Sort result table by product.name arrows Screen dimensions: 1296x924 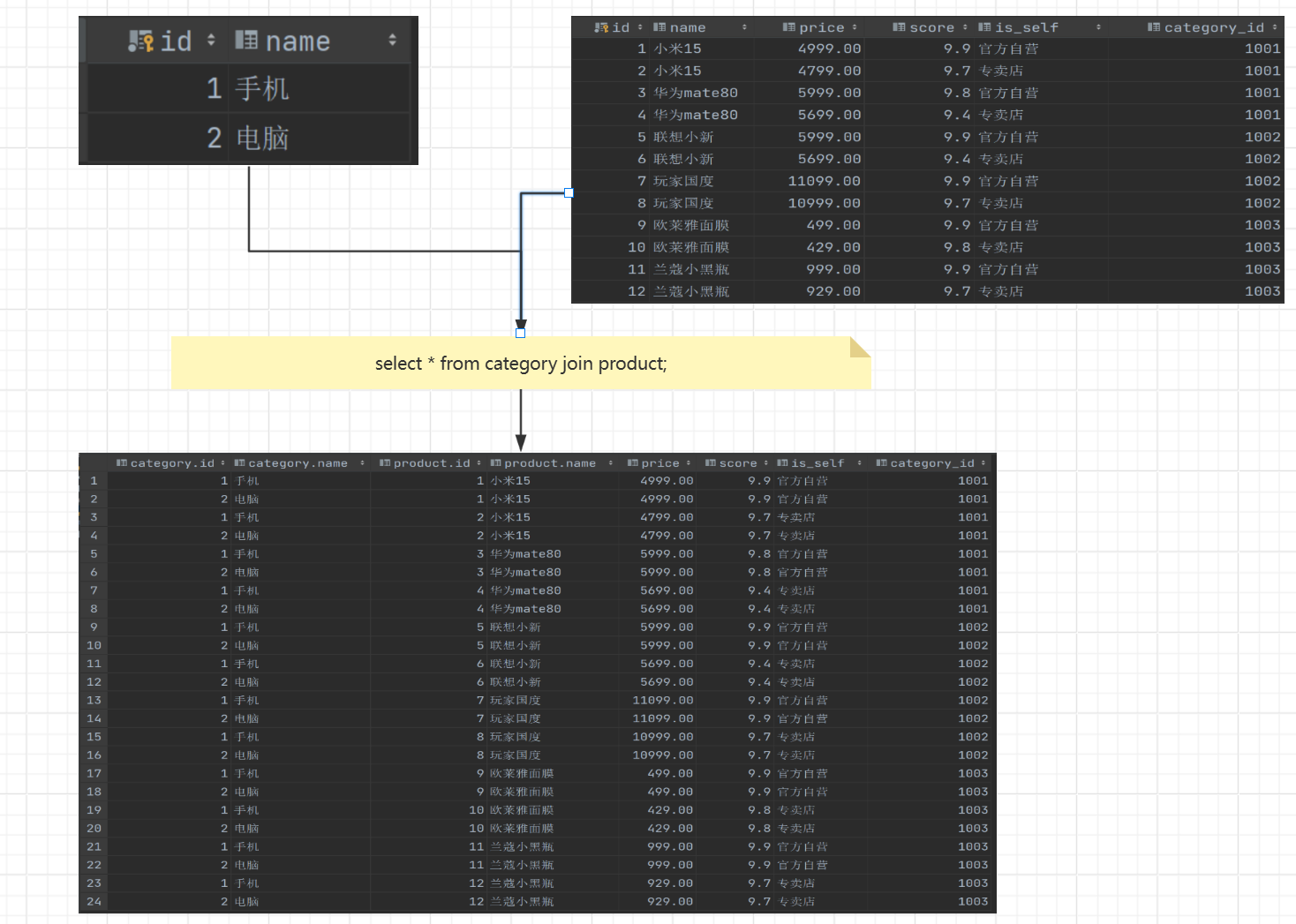pyautogui.click(x=610, y=462)
